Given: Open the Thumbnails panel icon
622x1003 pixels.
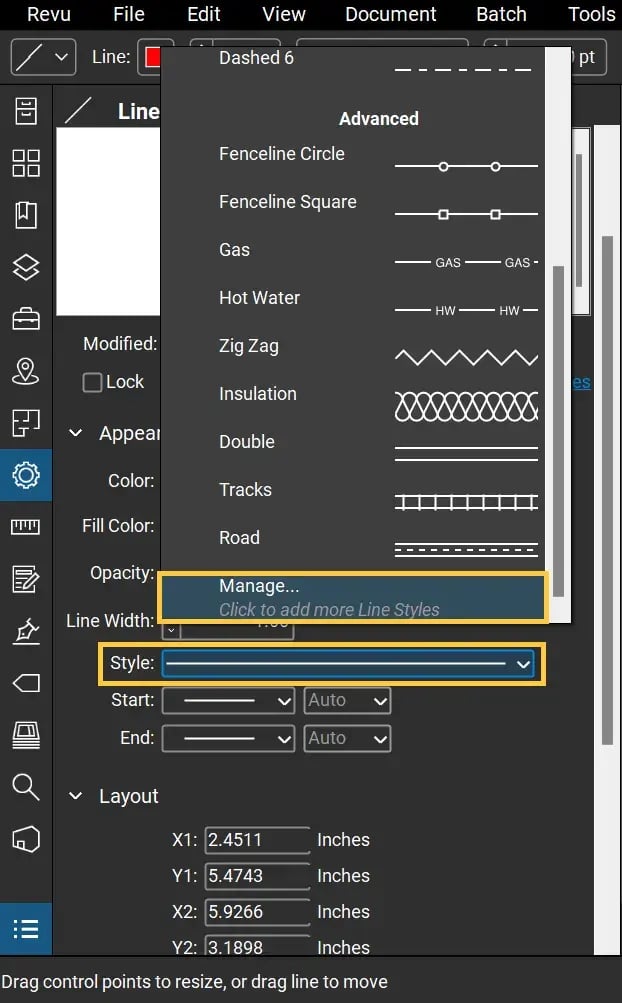Looking at the screenshot, I should point(26,163).
